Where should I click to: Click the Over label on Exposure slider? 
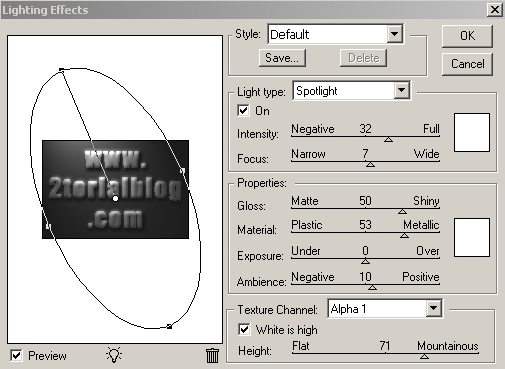[x=428, y=250]
